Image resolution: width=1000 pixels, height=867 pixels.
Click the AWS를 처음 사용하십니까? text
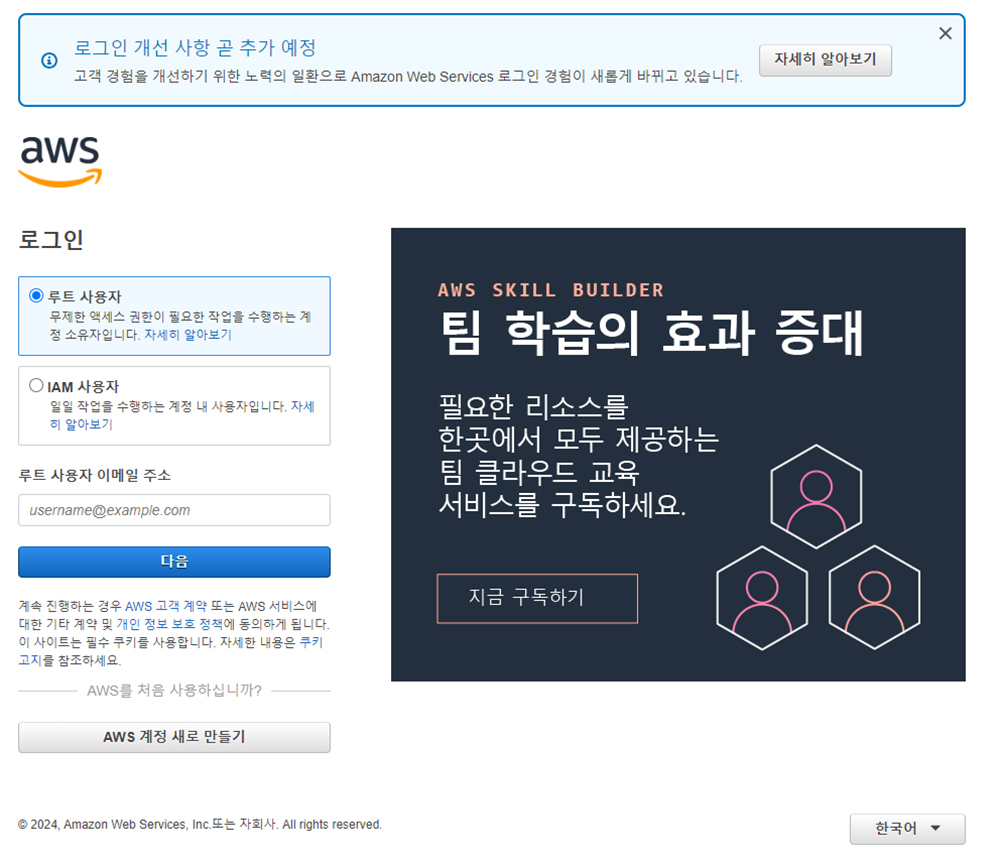pyautogui.click(x=174, y=690)
